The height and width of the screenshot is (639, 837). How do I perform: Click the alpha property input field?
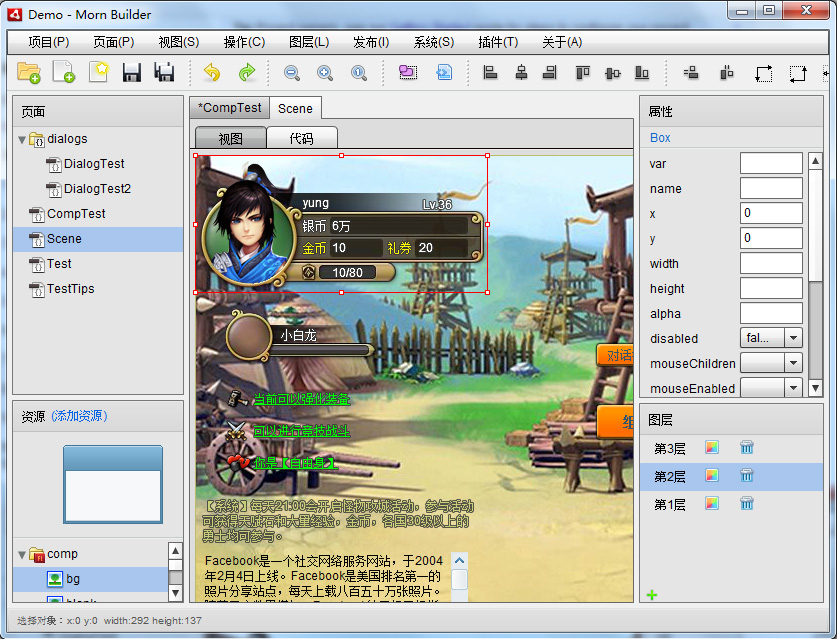(x=771, y=313)
